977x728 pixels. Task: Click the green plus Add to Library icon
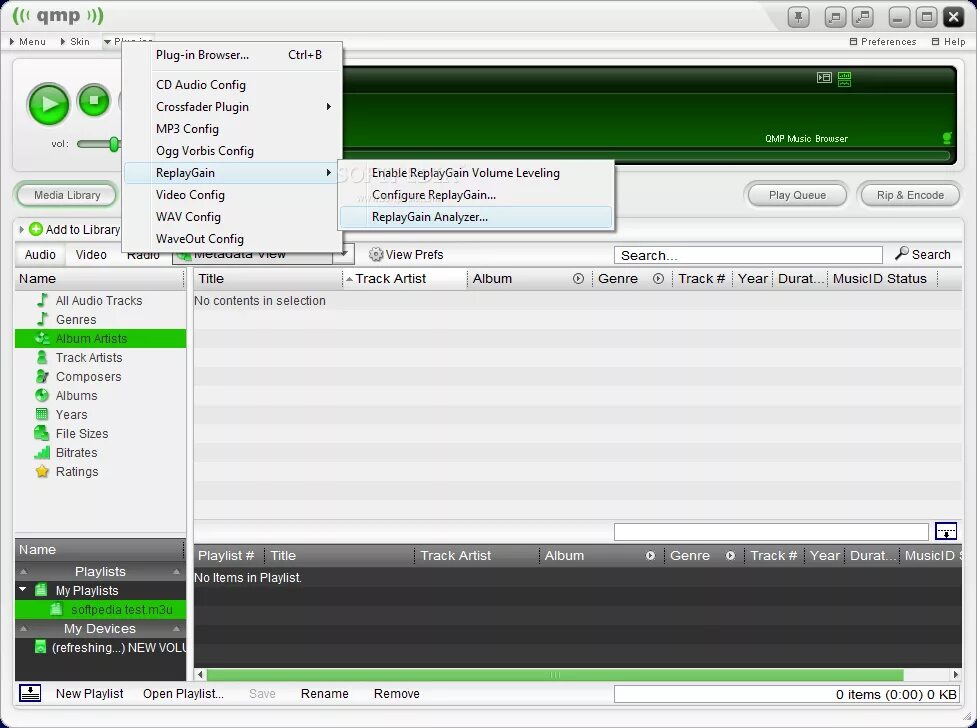pos(36,229)
